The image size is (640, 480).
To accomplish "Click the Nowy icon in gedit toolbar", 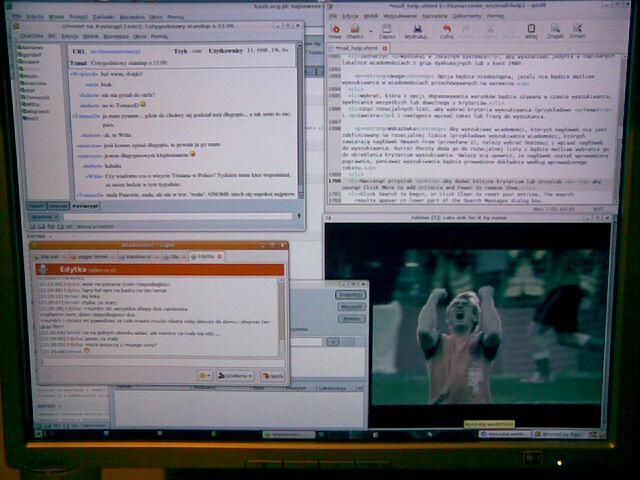I will [x=336, y=31].
